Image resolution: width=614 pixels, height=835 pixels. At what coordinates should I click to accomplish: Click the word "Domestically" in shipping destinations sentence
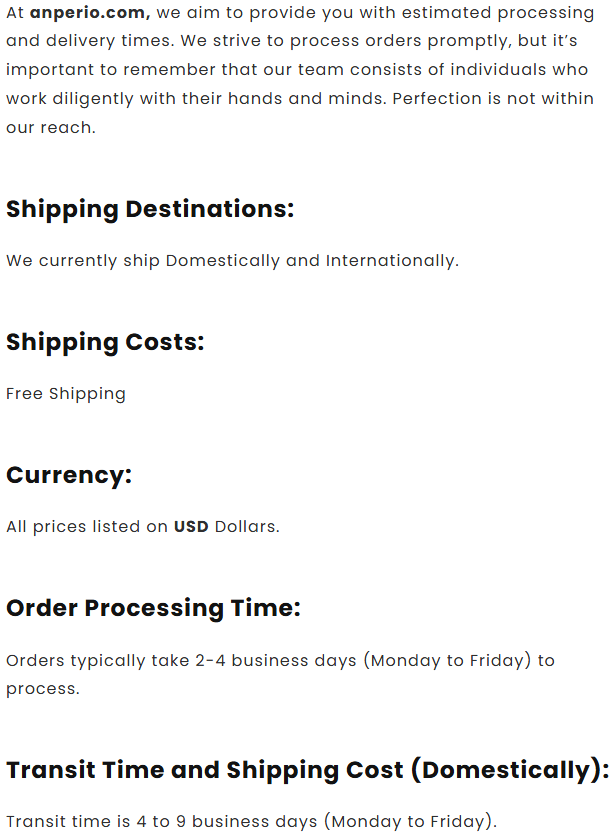point(223,261)
